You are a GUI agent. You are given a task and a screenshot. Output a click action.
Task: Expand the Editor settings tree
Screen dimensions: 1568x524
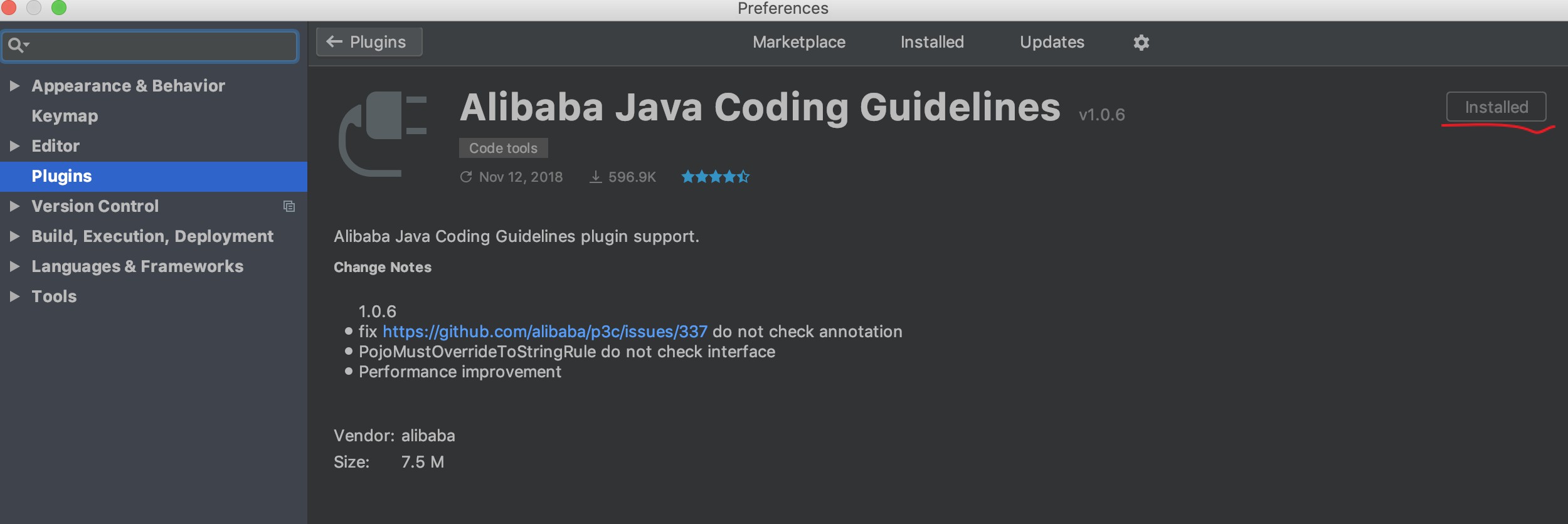click(14, 146)
